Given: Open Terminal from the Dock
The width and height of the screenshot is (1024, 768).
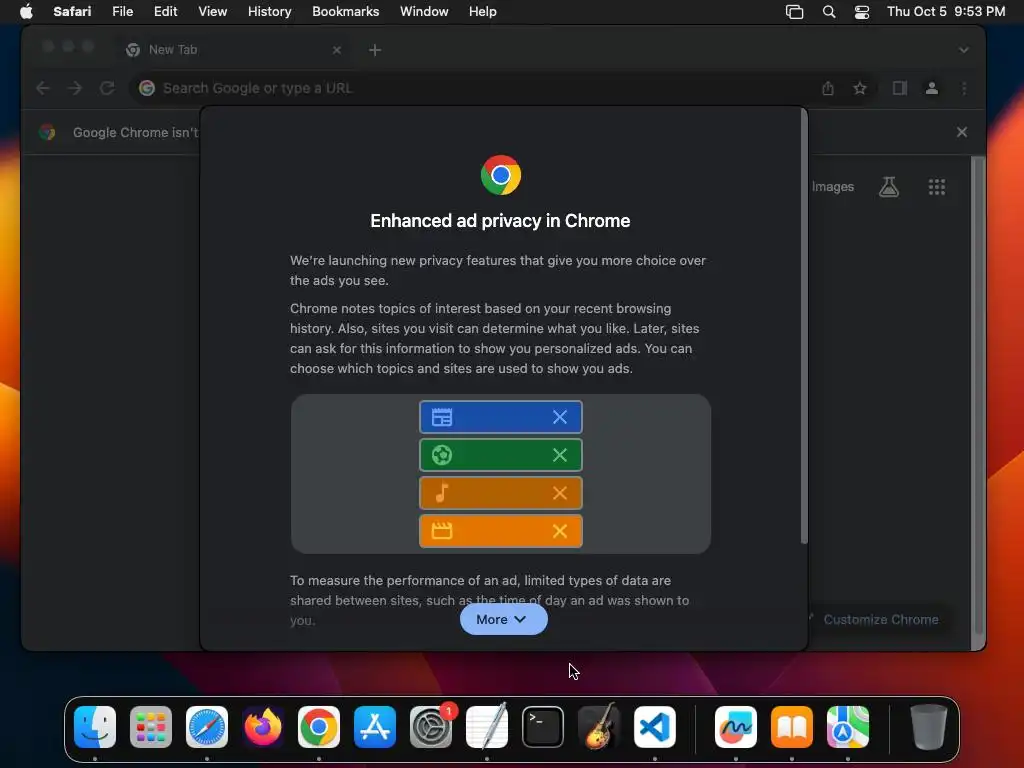Looking at the screenshot, I should pos(543,727).
